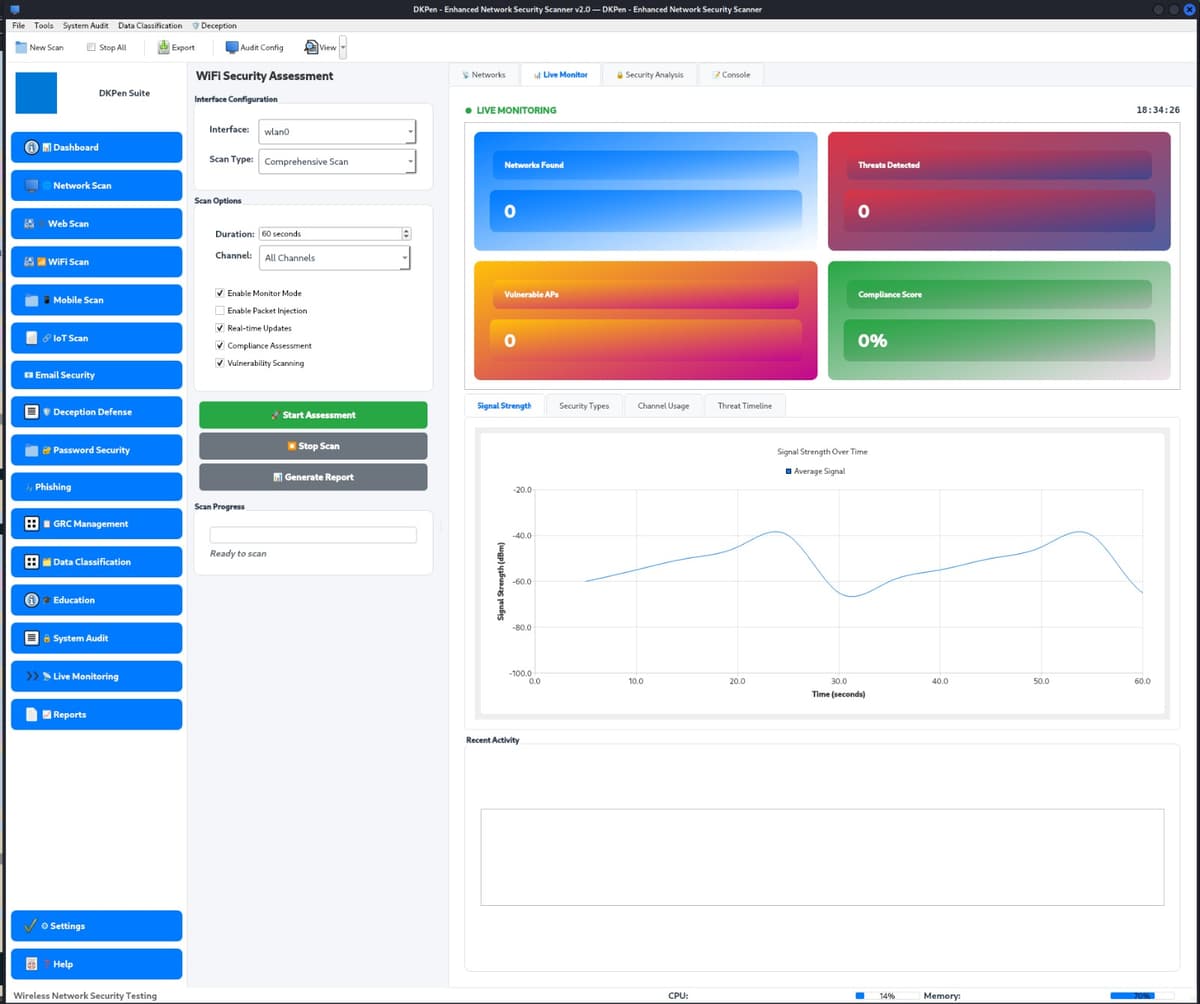The width and height of the screenshot is (1200, 1004).
Task: Open the Phishing module
Action: [x=96, y=487]
